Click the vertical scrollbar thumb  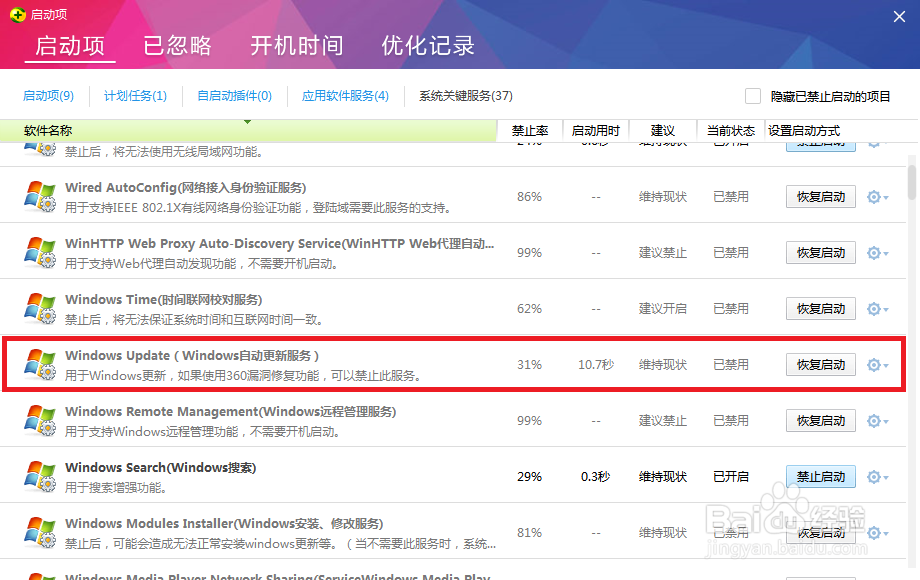[x=912, y=182]
